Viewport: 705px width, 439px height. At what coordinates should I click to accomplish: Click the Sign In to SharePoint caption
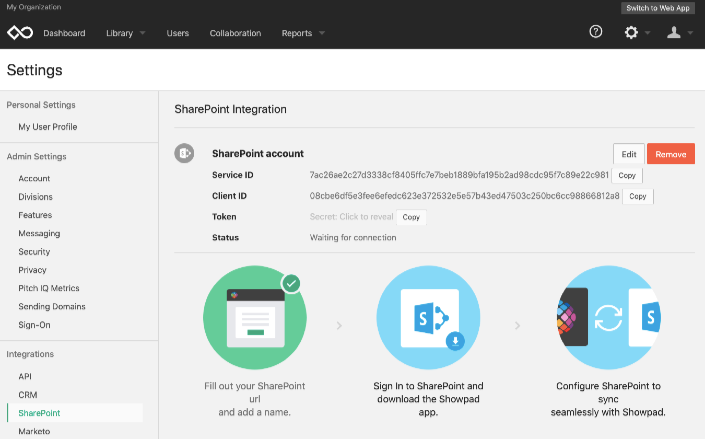click(428, 399)
